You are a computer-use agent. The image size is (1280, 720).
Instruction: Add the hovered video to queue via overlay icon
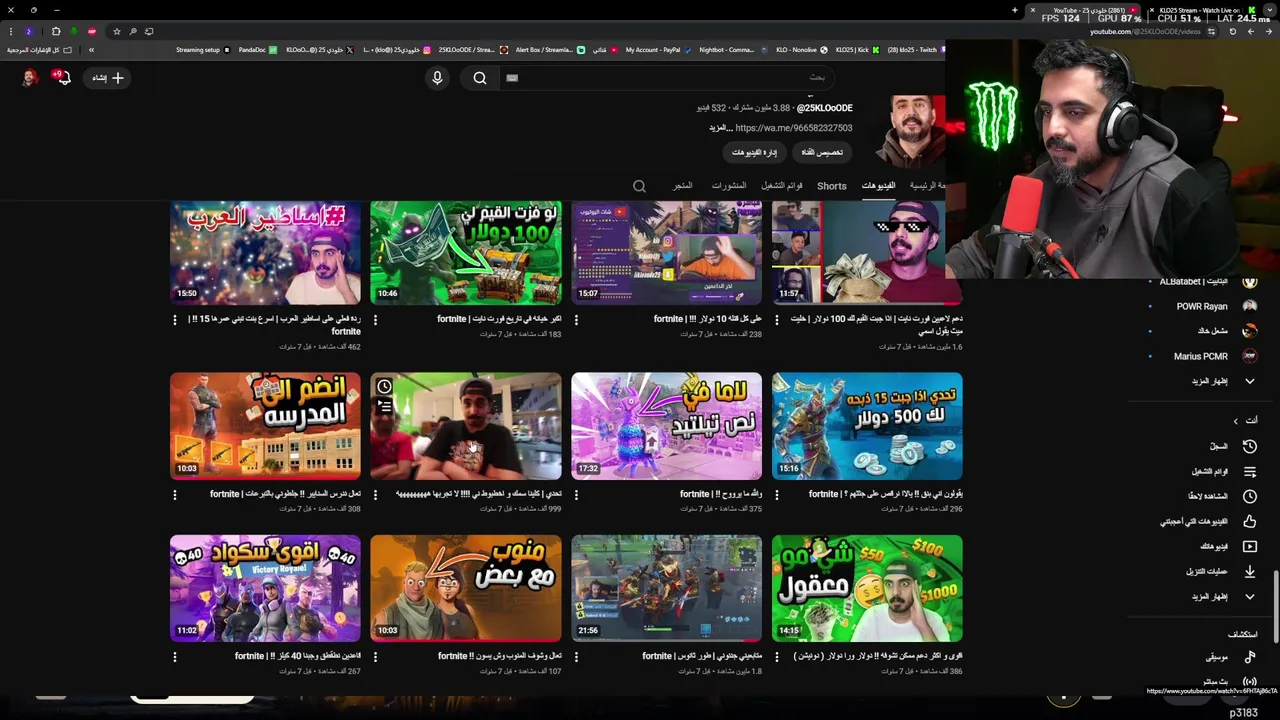point(384,406)
